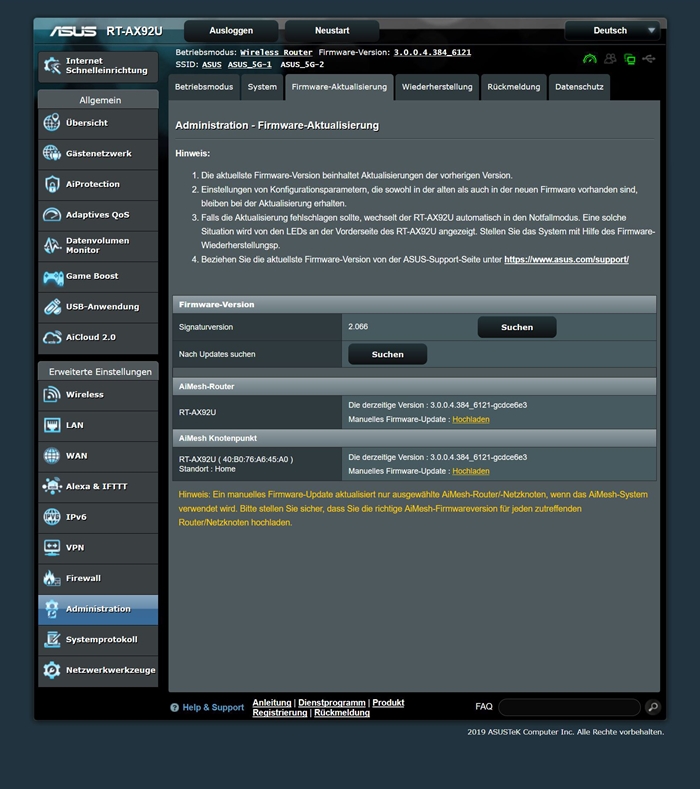Open the Rückmeldung tab
Screen dimensions: 700x789
point(514,87)
